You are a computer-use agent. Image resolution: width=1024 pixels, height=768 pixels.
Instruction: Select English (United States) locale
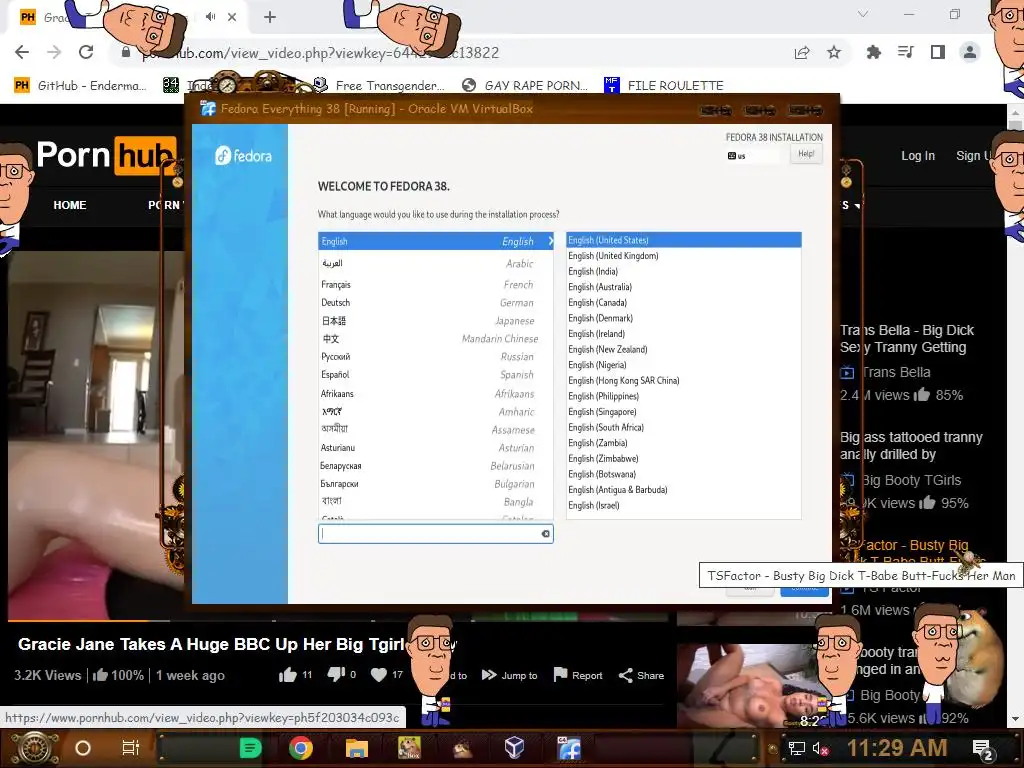684,240
